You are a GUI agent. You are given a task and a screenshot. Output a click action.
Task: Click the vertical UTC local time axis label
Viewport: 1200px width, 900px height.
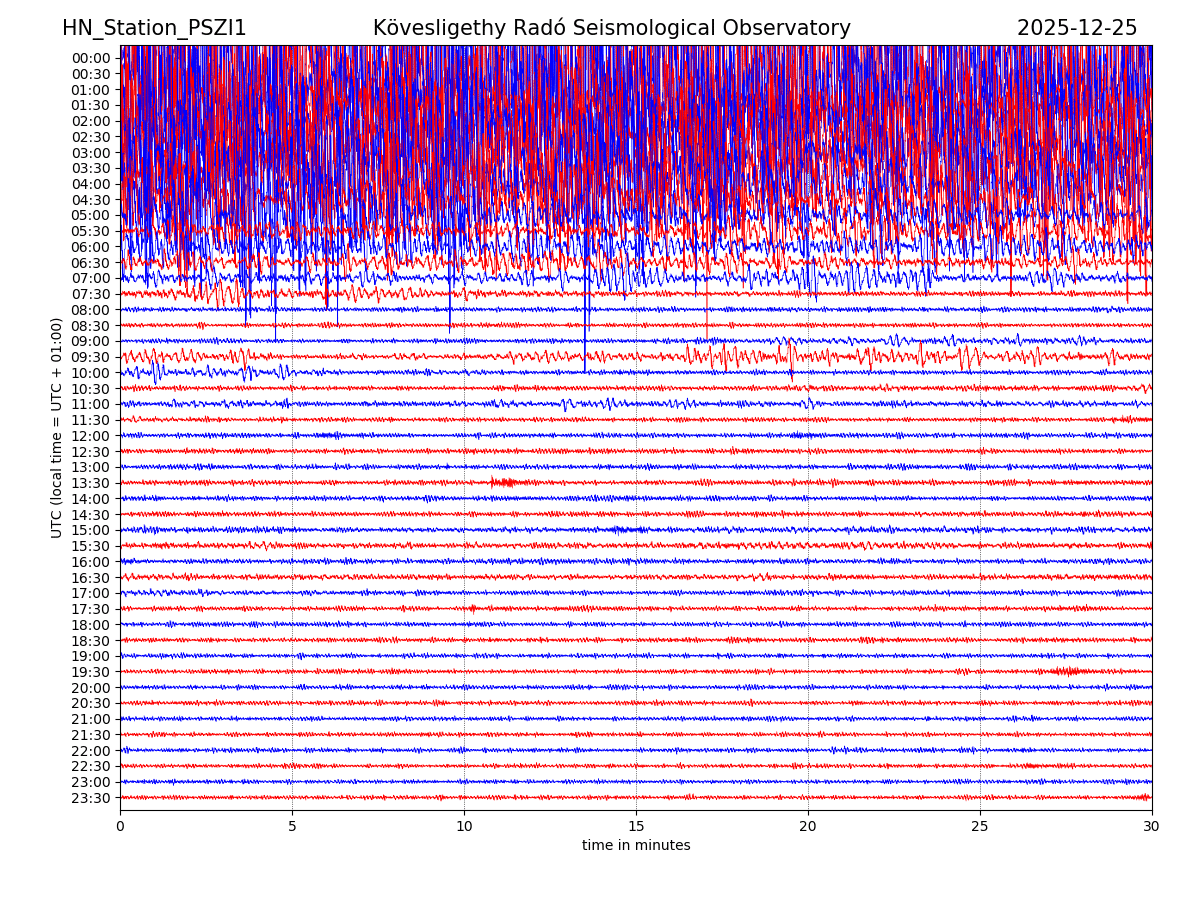[57, 427]
